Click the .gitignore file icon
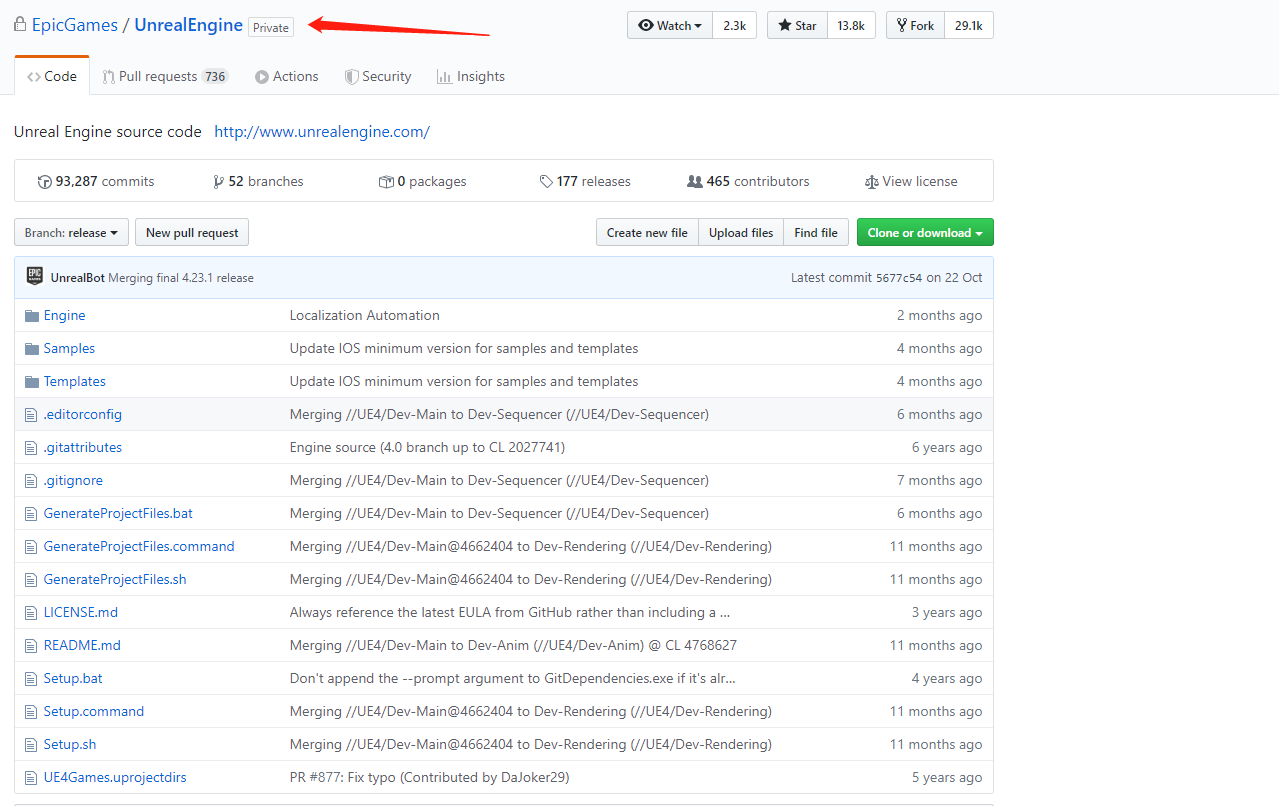 tap(32, 480)
